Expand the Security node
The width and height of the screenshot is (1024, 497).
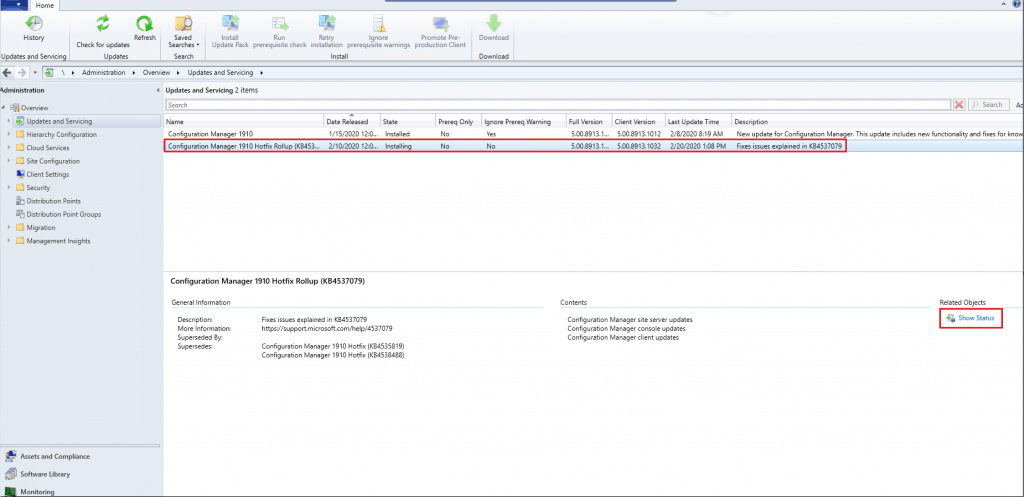[9, 187]
